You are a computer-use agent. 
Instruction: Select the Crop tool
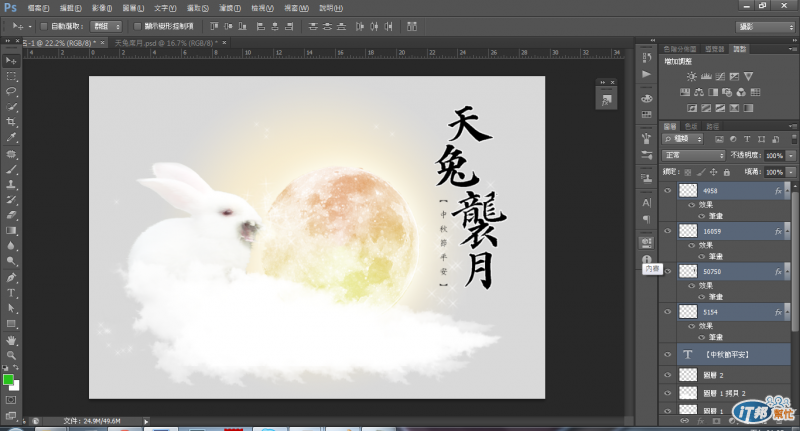(x=11, y=122)
